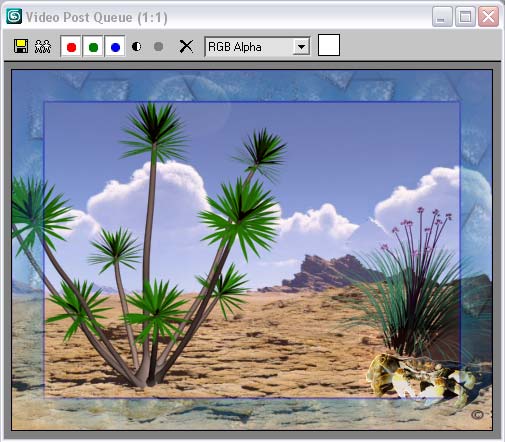Maximize the Video Post Queue window

[x=465, y=16]
